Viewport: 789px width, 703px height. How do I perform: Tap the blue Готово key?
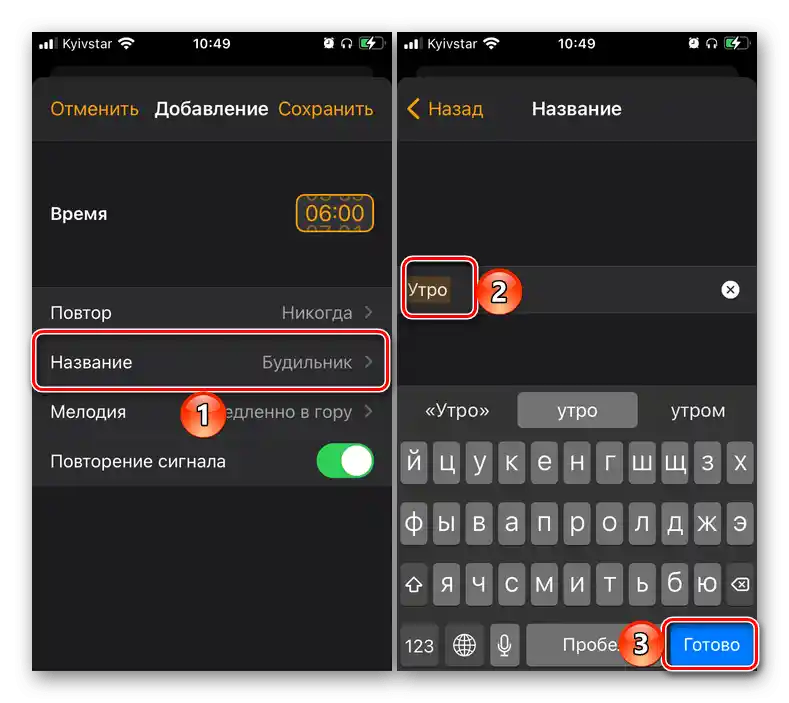(711, 645)
